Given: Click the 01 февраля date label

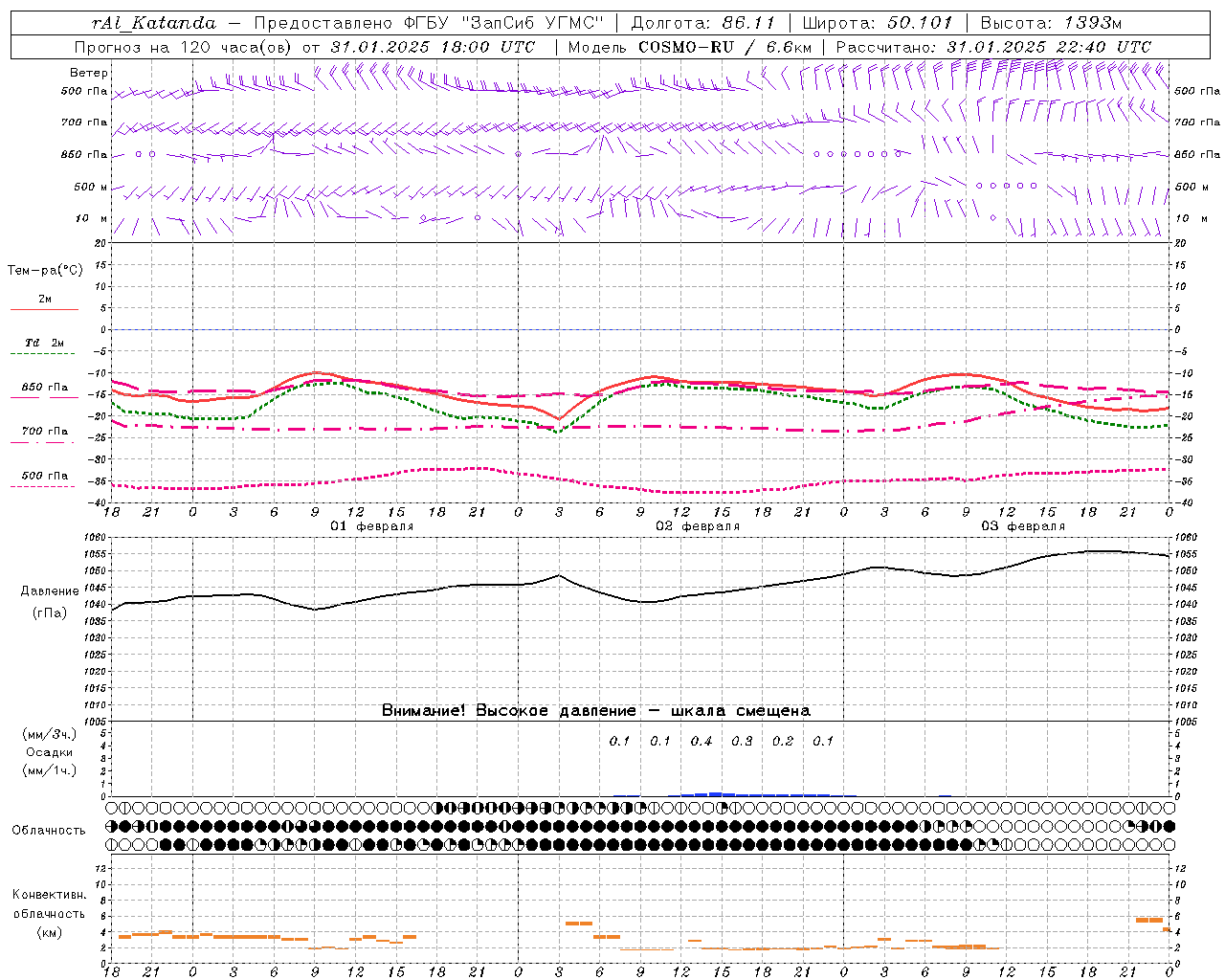Looking at the screenshot, I should [x=372, y=526].
